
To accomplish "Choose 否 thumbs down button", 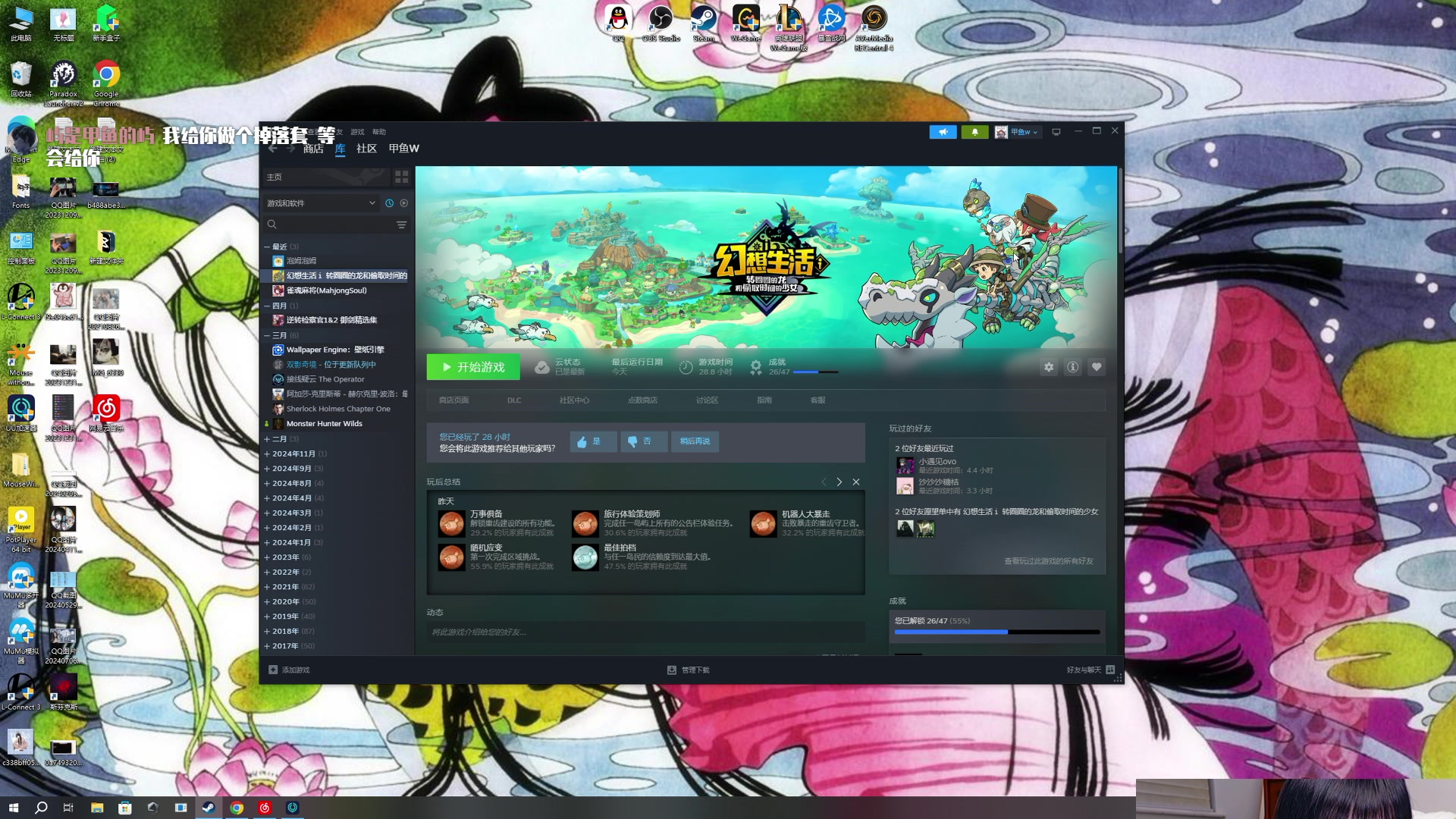I will (644, 441).
